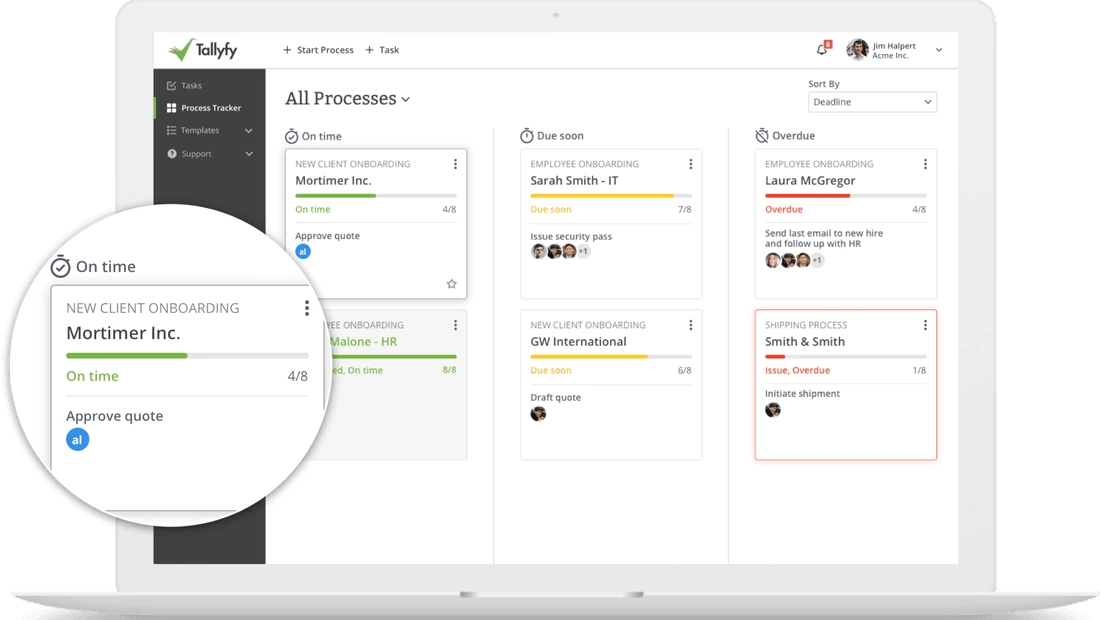Click the assignee avatar on Smith & Smith card
The height and width of the screenshot is (620, 1100).
pyautogui.click(x=772, y=410)
